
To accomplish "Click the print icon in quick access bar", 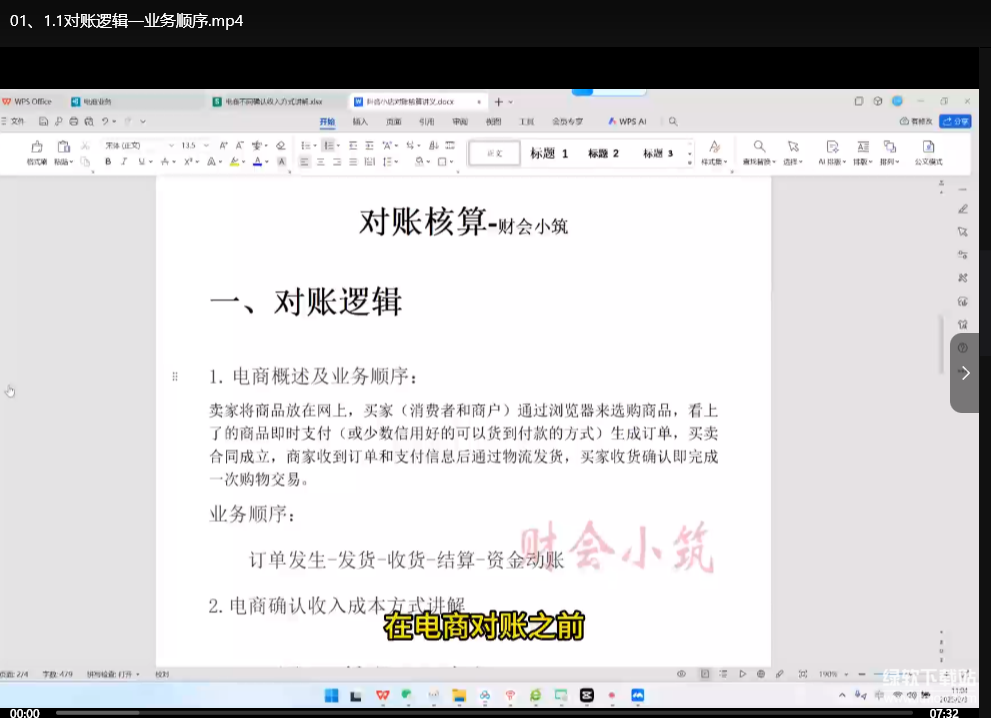I will pyautogui.click(x=75, y=121).
